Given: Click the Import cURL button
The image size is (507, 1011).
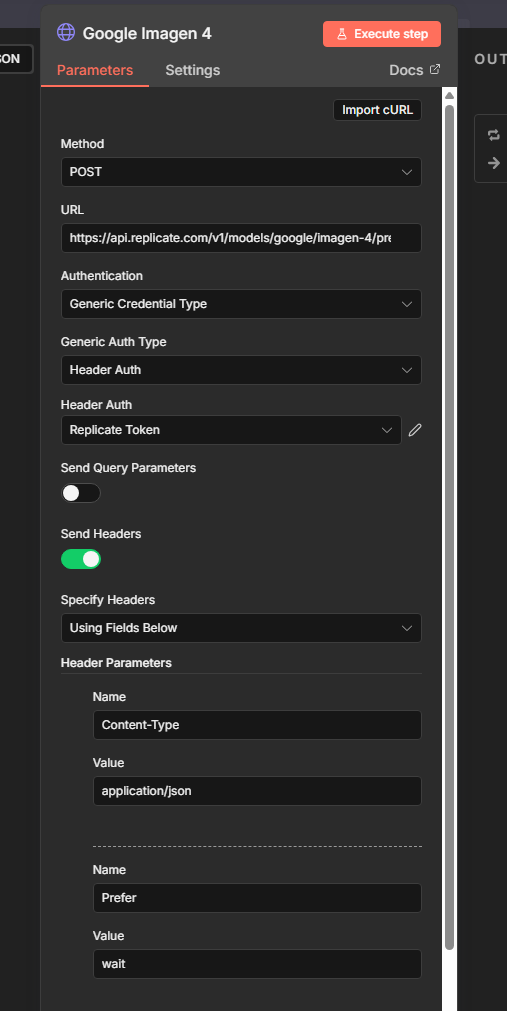Looking at the screenshot, I should click(377, 110).
